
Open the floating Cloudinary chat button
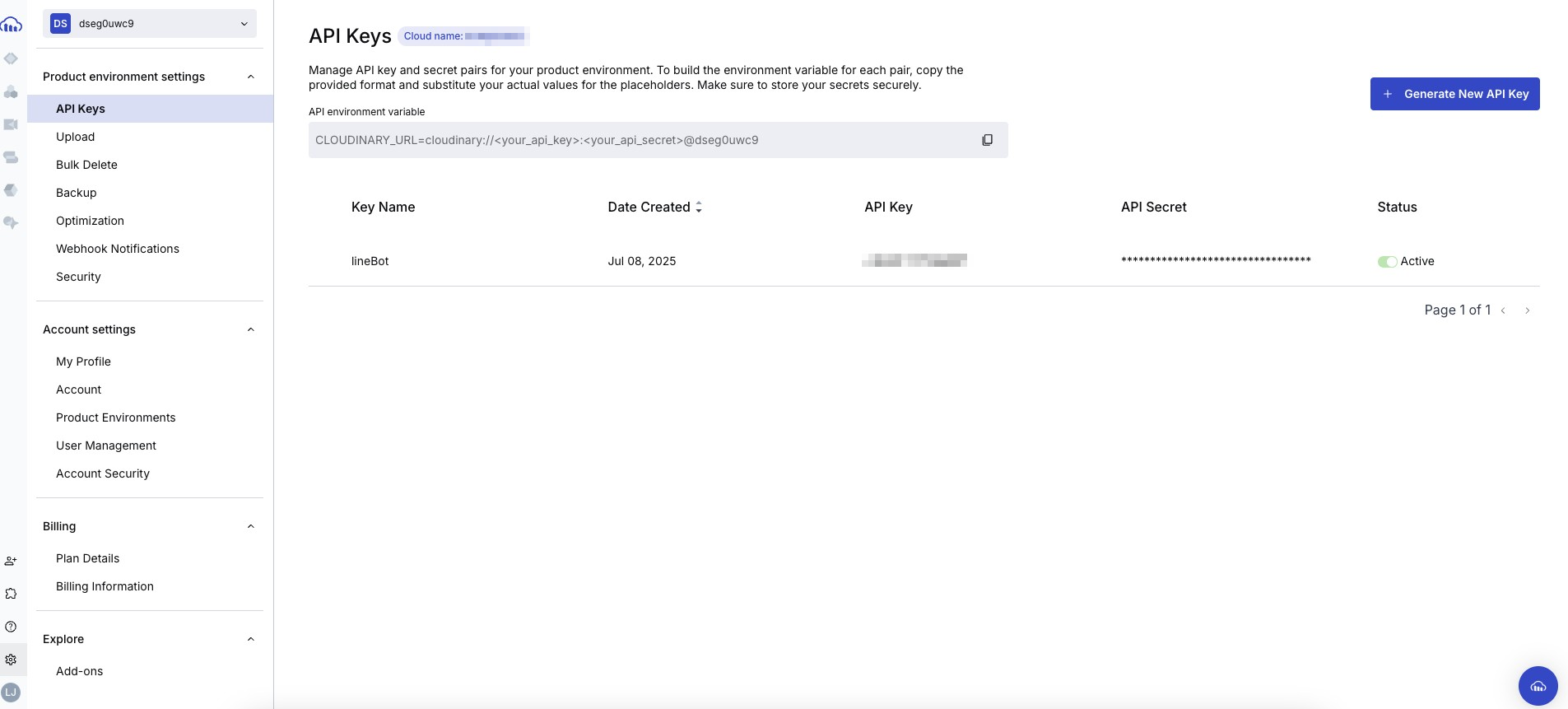(1538, 686)
